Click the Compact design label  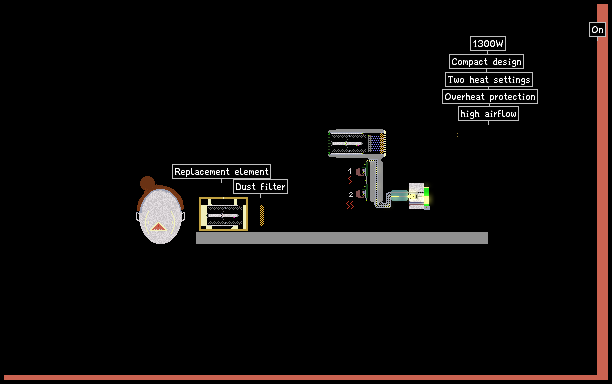[x=486, y=62]
